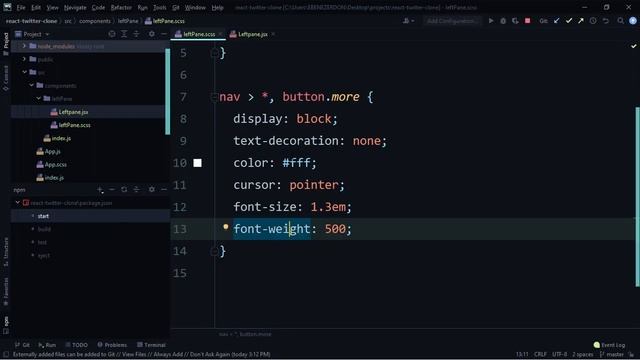This screenshot has width=640, height=360.
Task: Click the npm panel reload scripts icon
Action: (124, 189)
